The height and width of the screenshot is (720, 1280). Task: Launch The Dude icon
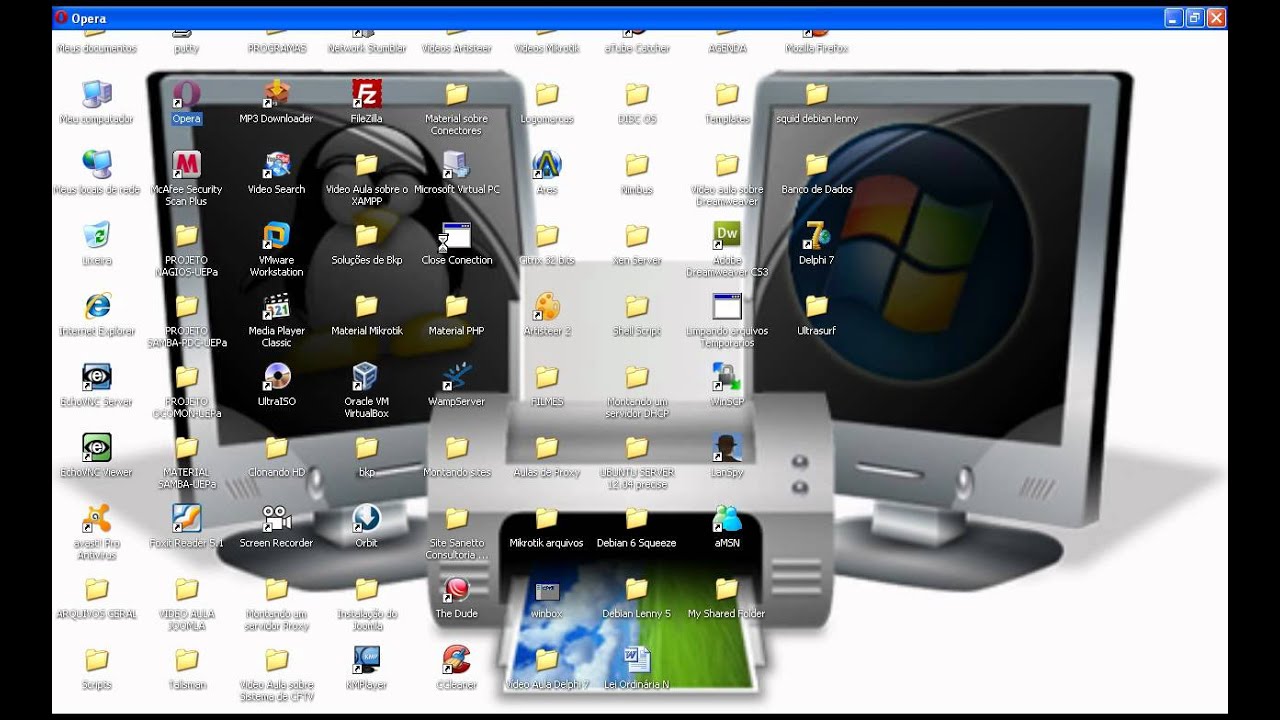click(x=457, y=591)
